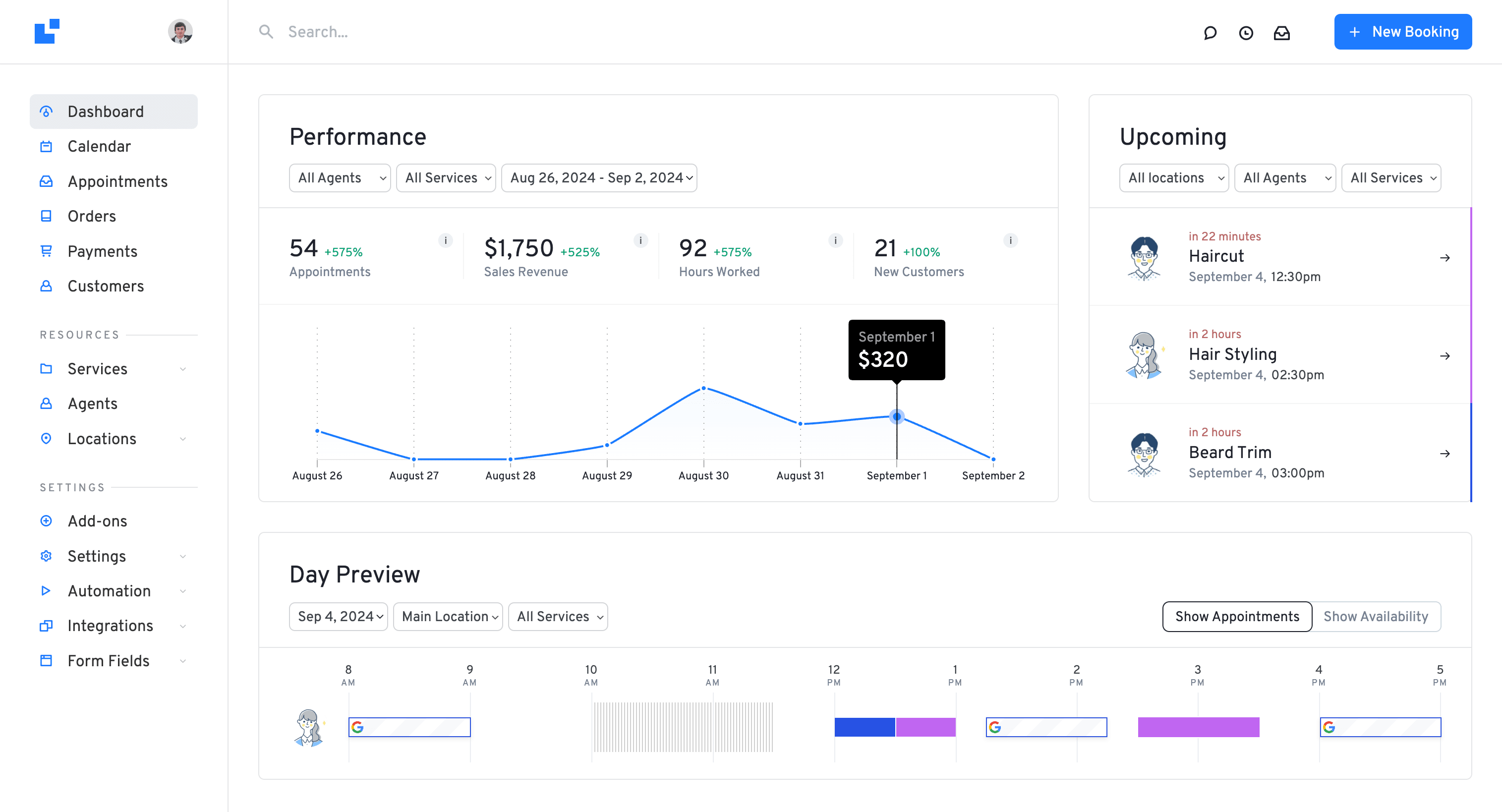Open the Calendar section

[99, 146]
